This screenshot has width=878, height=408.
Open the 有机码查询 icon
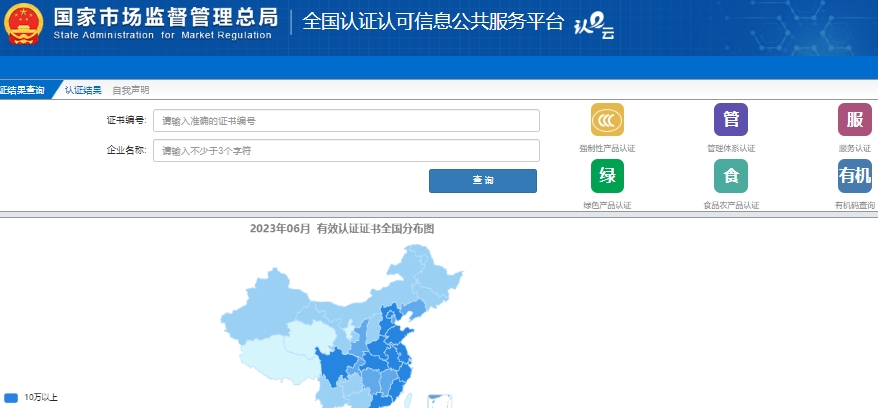854,176
